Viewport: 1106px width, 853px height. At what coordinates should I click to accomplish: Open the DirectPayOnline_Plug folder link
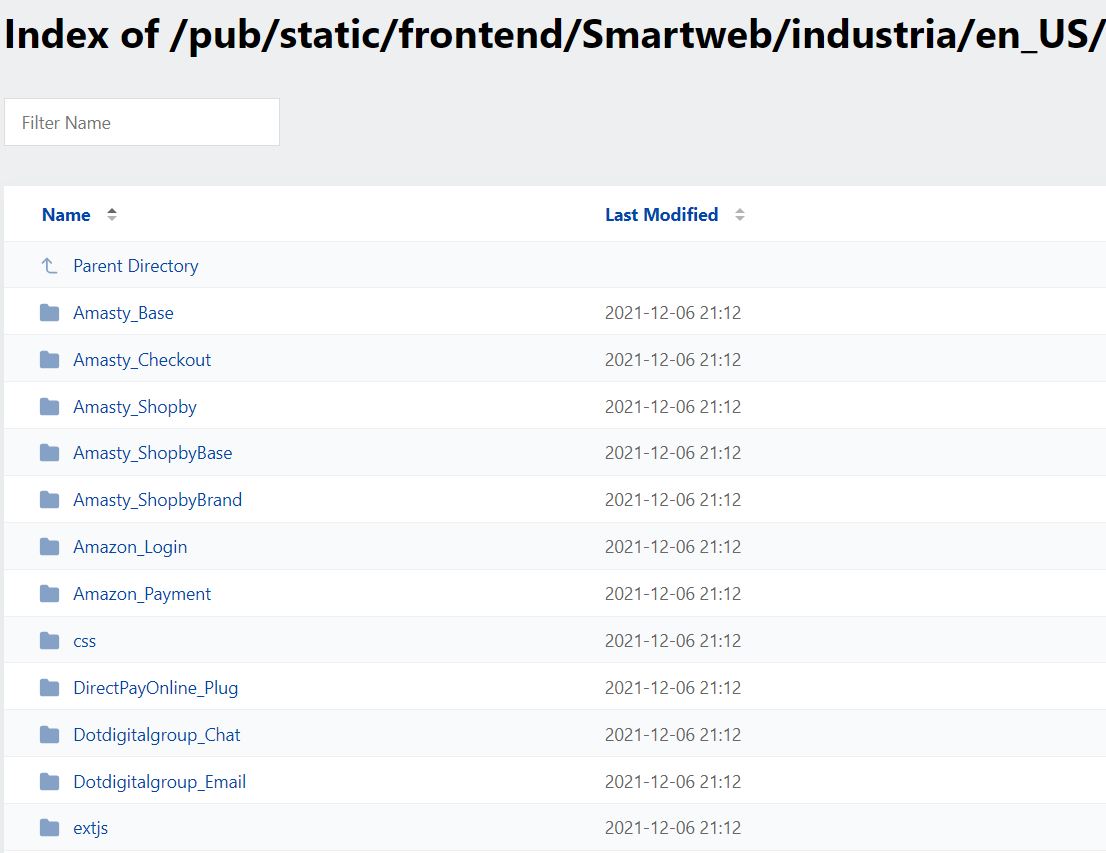[155, 688]
